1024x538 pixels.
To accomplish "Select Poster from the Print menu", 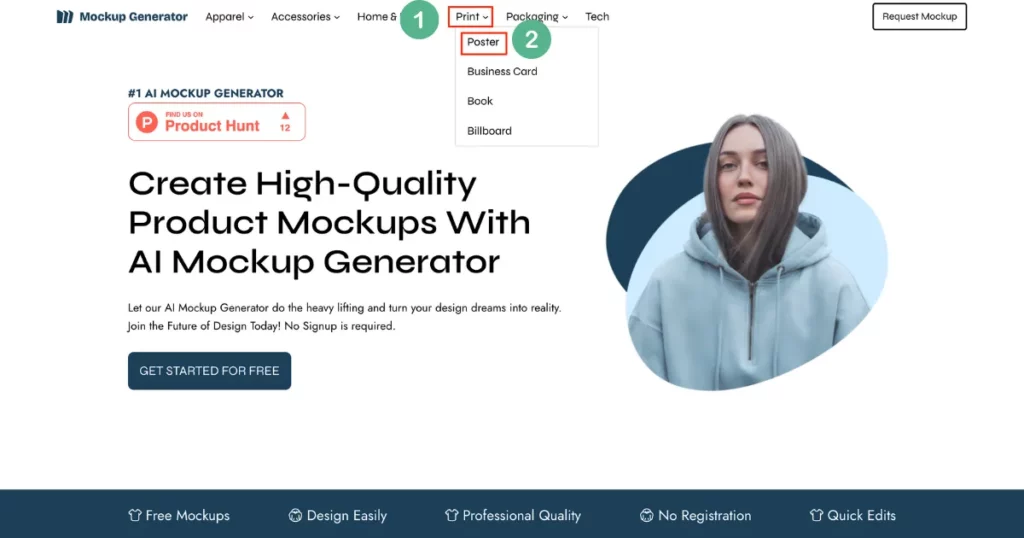I will tap(483, 42).
